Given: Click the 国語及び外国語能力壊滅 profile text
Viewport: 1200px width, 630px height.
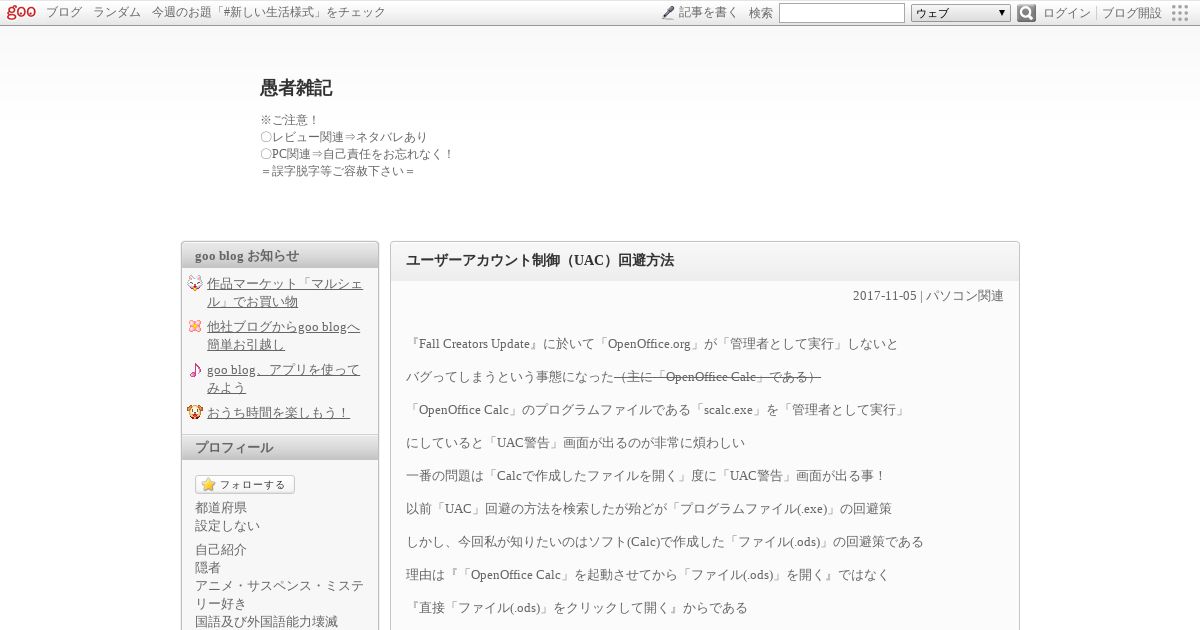Looking at the screenshot, I should 266,622.
